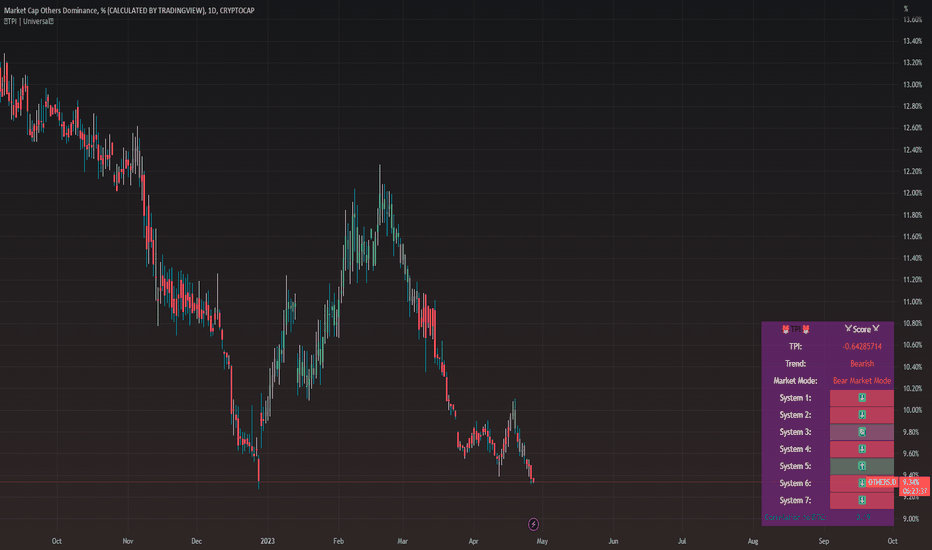This screenshot has width=932, height=550.
Task: Click the Nov time axis label
Action: [x=128, y=541]
